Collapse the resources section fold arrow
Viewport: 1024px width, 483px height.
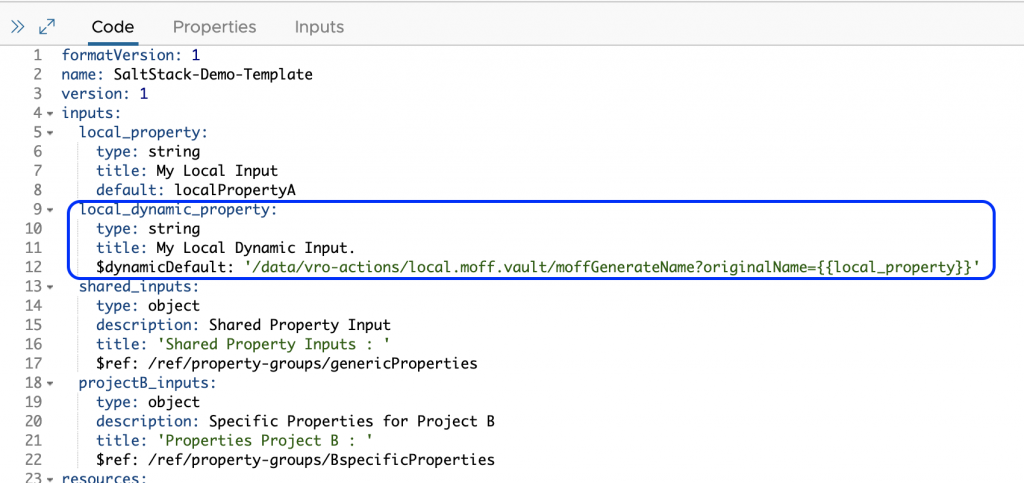pyautogui.click(x=49, y=479)
